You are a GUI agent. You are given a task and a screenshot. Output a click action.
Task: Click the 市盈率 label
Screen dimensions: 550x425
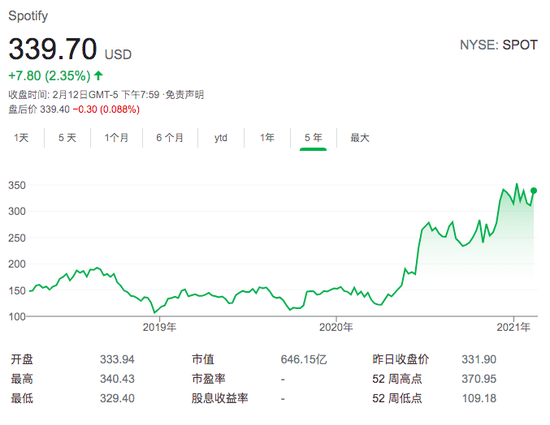[x=208, y=379]
